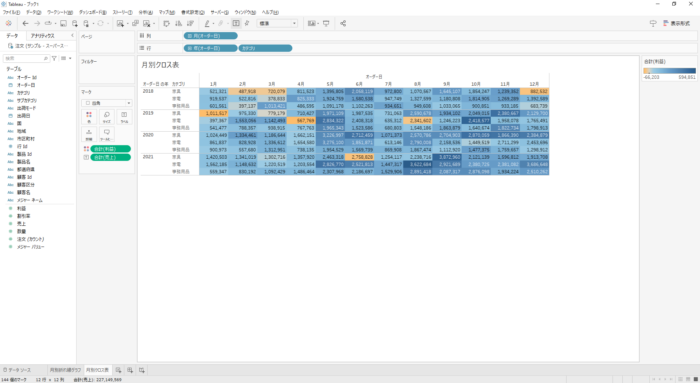
Task: Undo with the back arrow icon
Action: click(25, 24)
